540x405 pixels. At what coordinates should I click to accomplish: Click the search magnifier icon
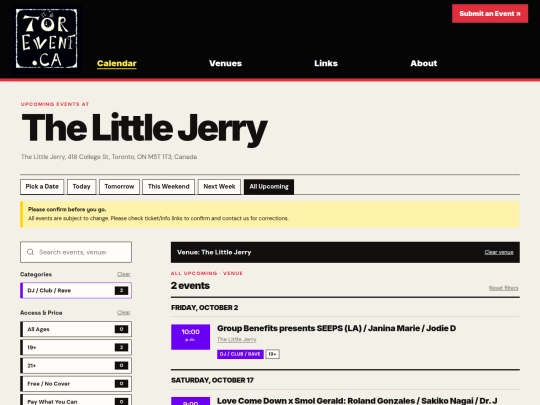pos(30,252)
